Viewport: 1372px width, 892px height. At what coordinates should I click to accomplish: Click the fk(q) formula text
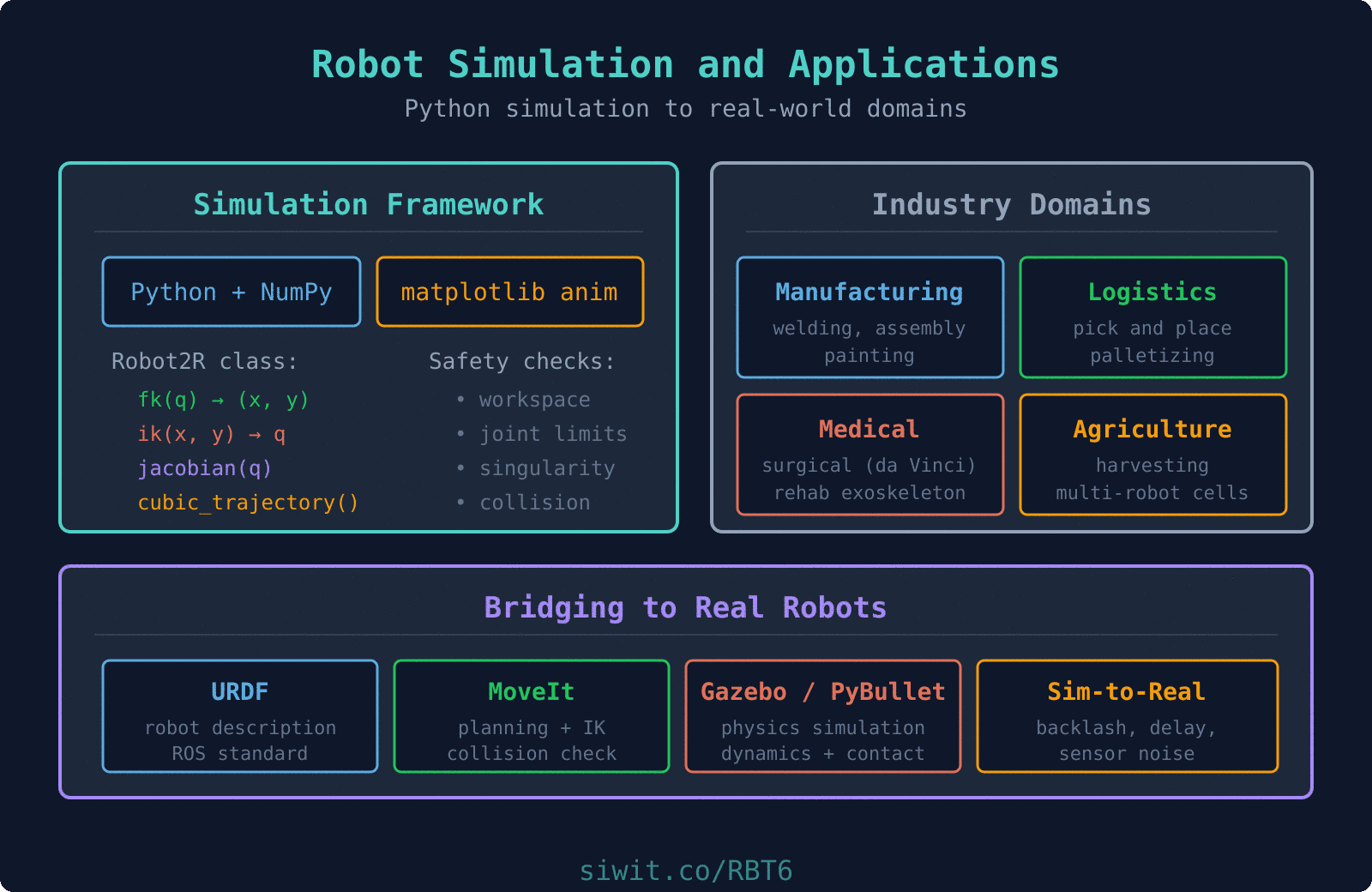[224, 399]
